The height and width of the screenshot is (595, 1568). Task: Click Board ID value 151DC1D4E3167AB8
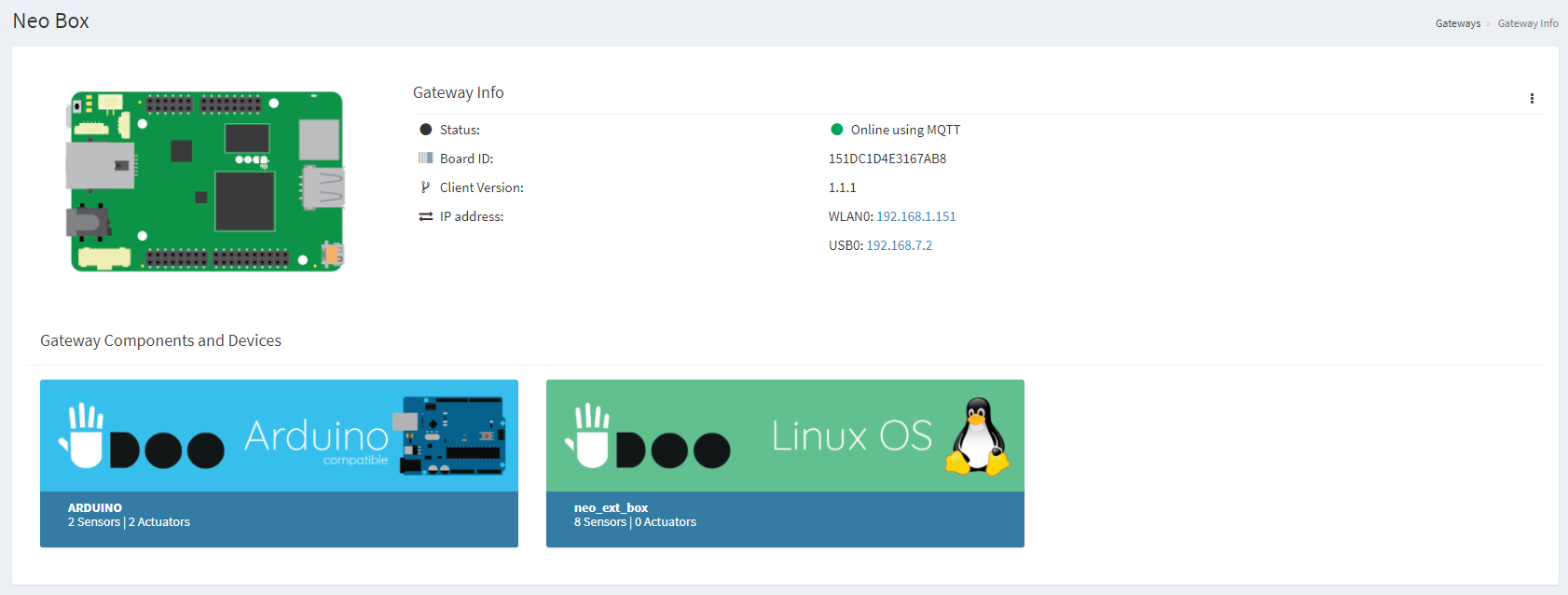coord(887,159)
